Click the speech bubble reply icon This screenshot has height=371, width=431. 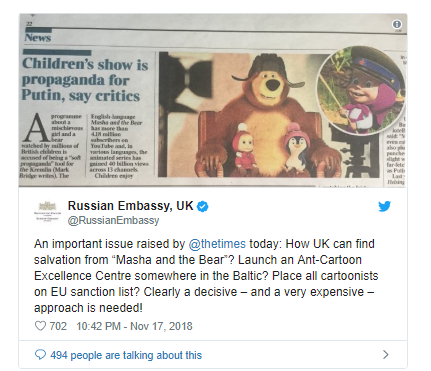point(40,355)
